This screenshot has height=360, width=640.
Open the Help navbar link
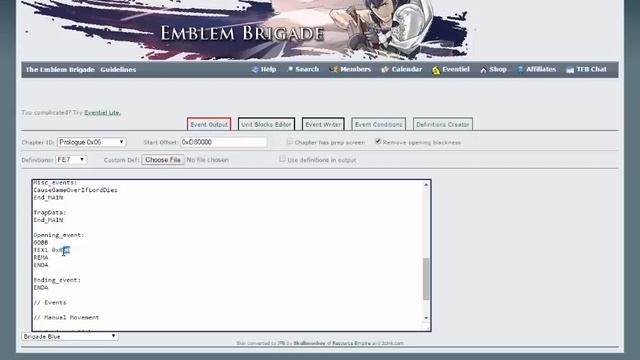coord(268,69)
